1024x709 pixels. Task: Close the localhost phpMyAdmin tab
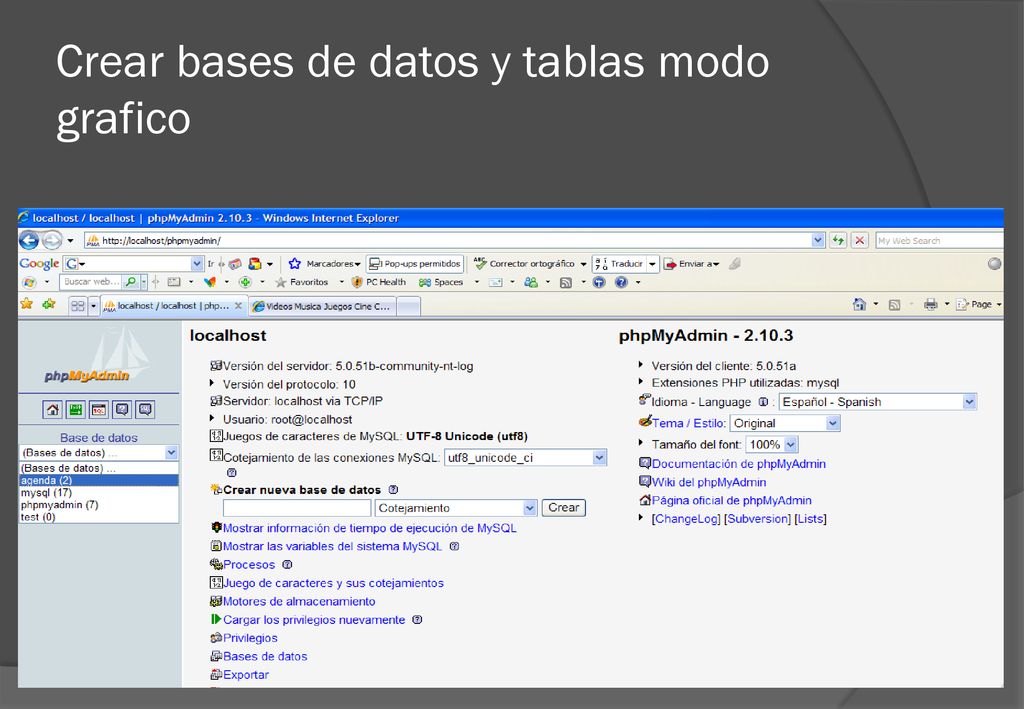coord(238,306)
